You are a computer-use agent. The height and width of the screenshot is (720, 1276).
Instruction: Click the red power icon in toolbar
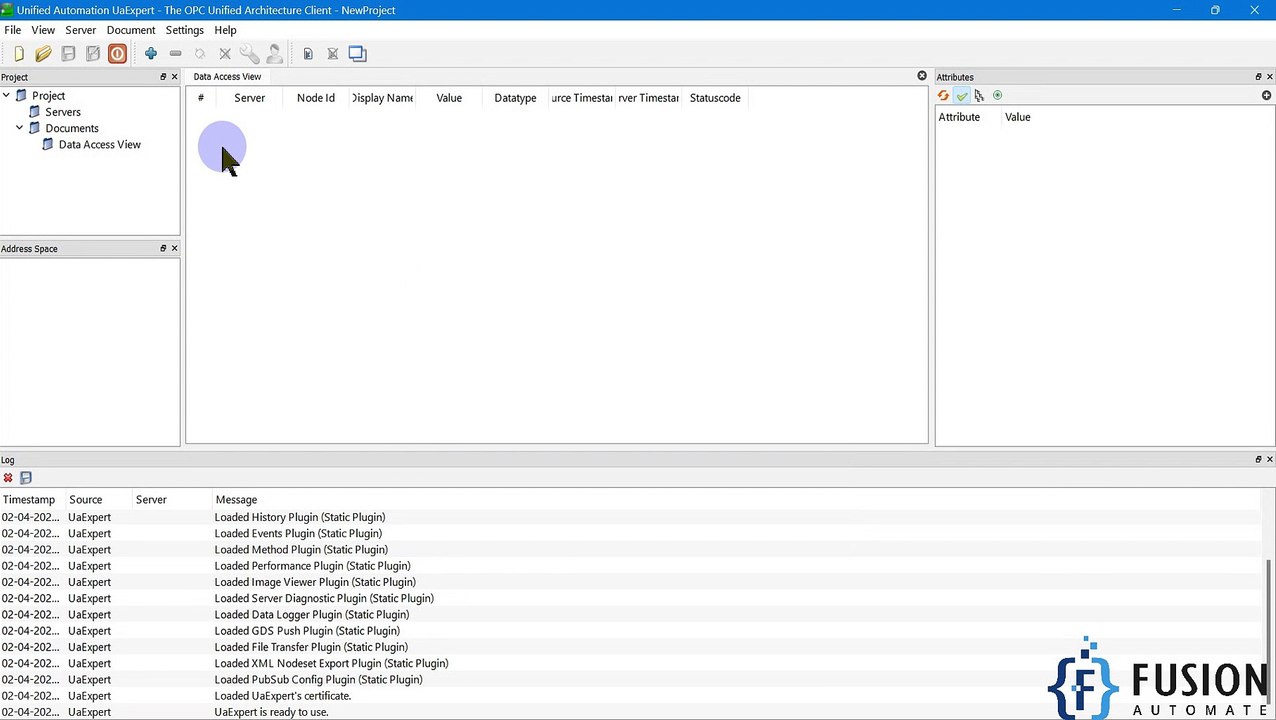click(x=117, y=54)
